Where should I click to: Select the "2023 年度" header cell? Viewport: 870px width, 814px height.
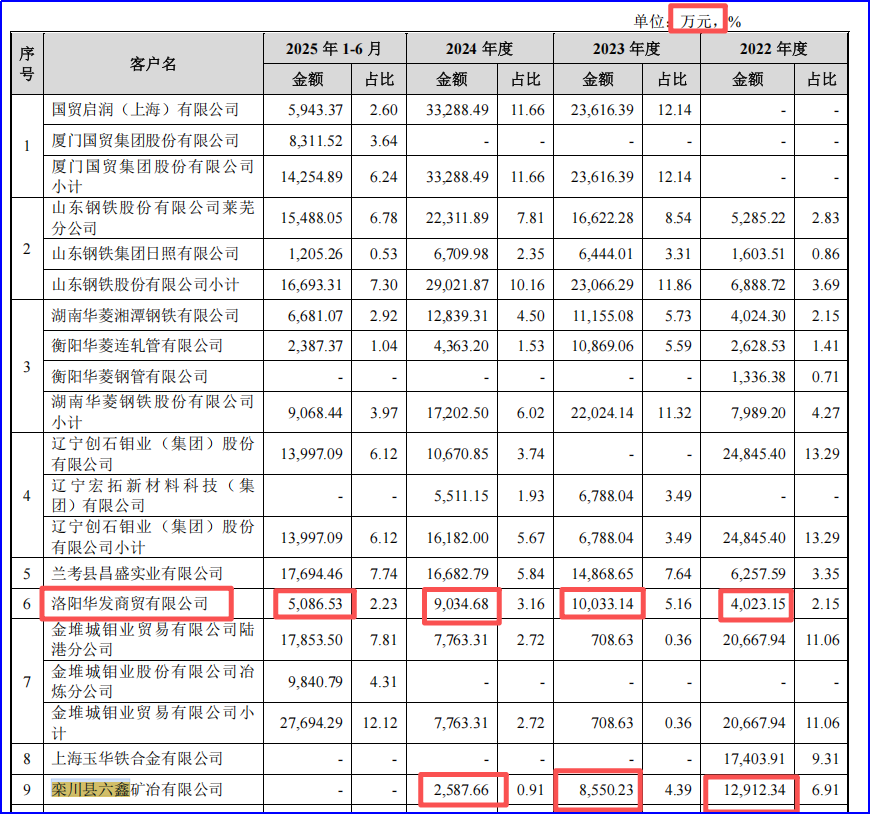[626, 49]
